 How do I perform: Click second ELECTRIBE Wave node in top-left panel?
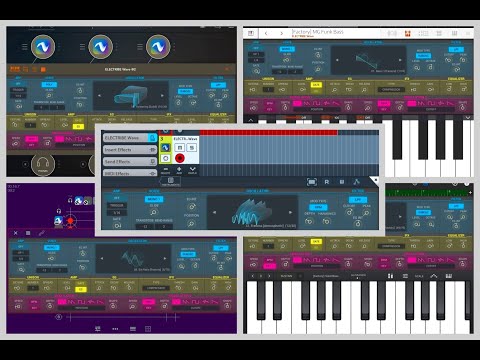click(100, 47)
